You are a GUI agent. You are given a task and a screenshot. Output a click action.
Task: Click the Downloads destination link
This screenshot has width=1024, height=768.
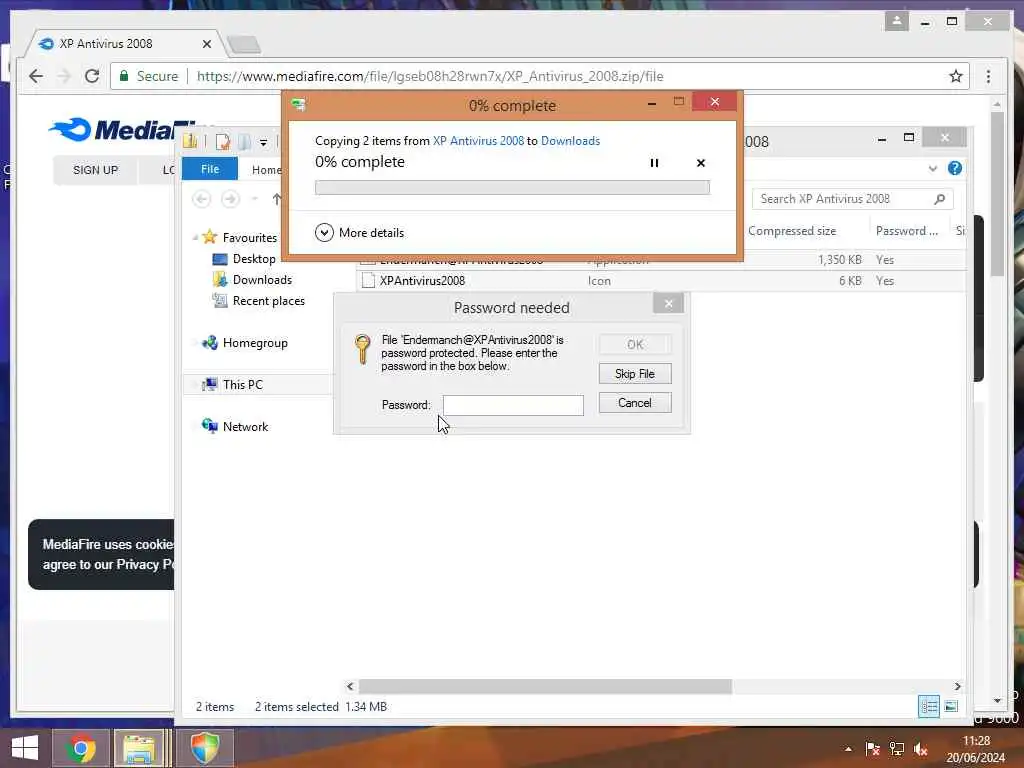(570, 140)
